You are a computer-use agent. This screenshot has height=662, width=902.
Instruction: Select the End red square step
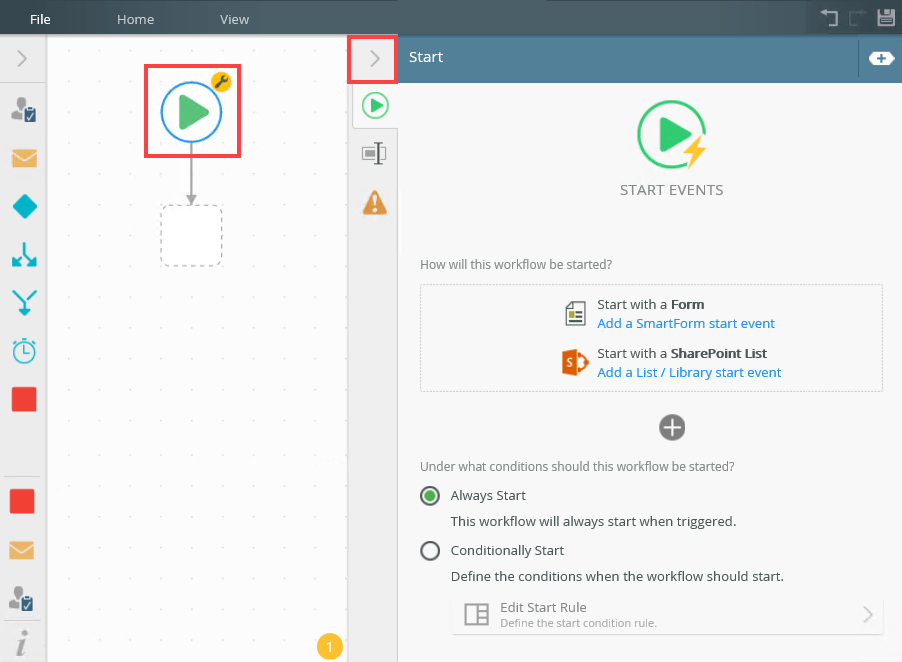24,399
